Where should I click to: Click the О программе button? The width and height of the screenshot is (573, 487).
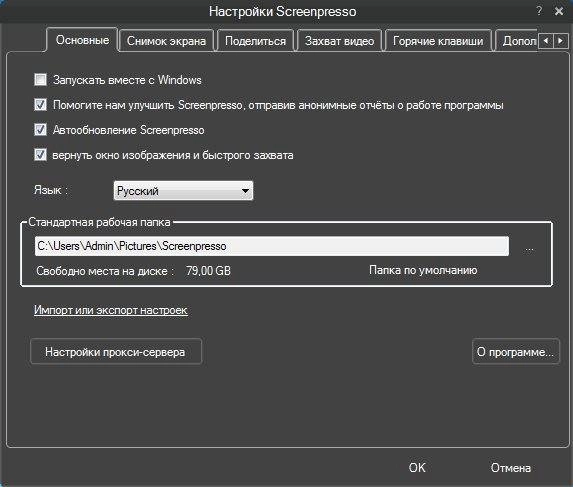516,352
